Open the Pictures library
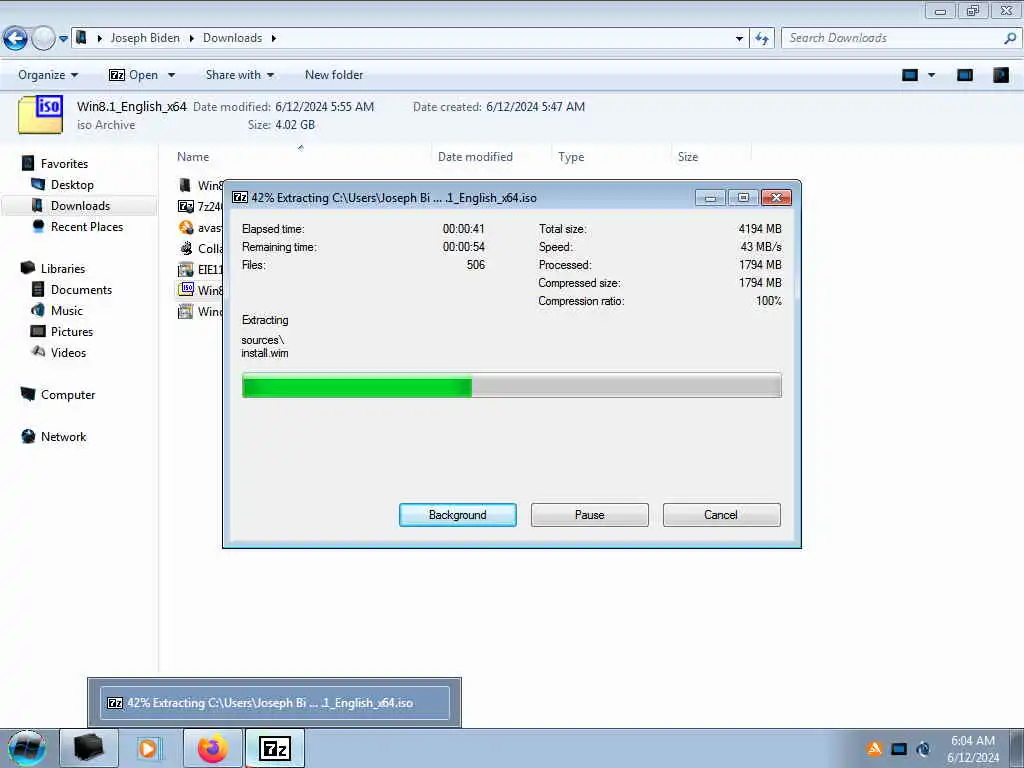The image size is (1024, 768). [72, 331]
